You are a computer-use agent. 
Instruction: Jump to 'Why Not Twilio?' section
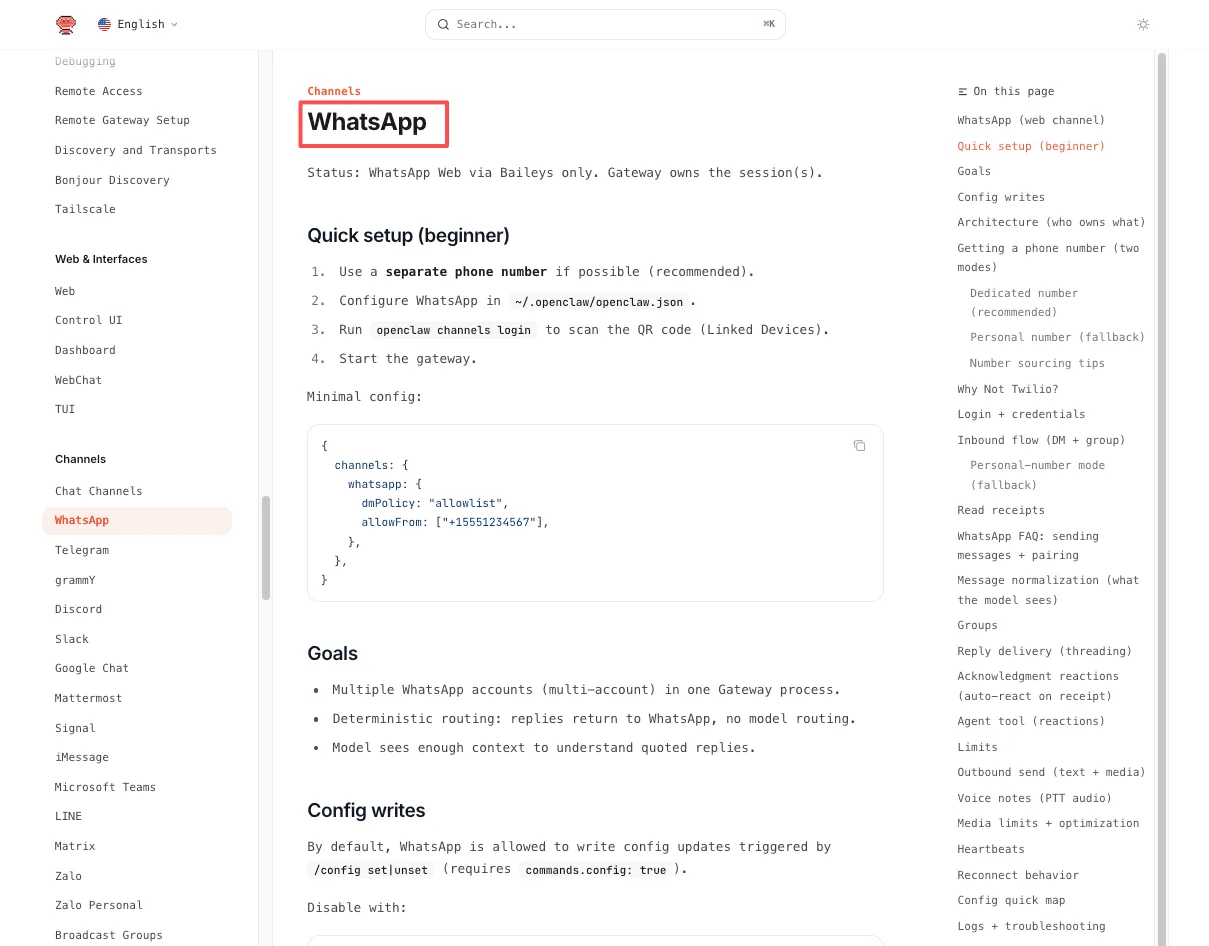tap(1007, 389)
